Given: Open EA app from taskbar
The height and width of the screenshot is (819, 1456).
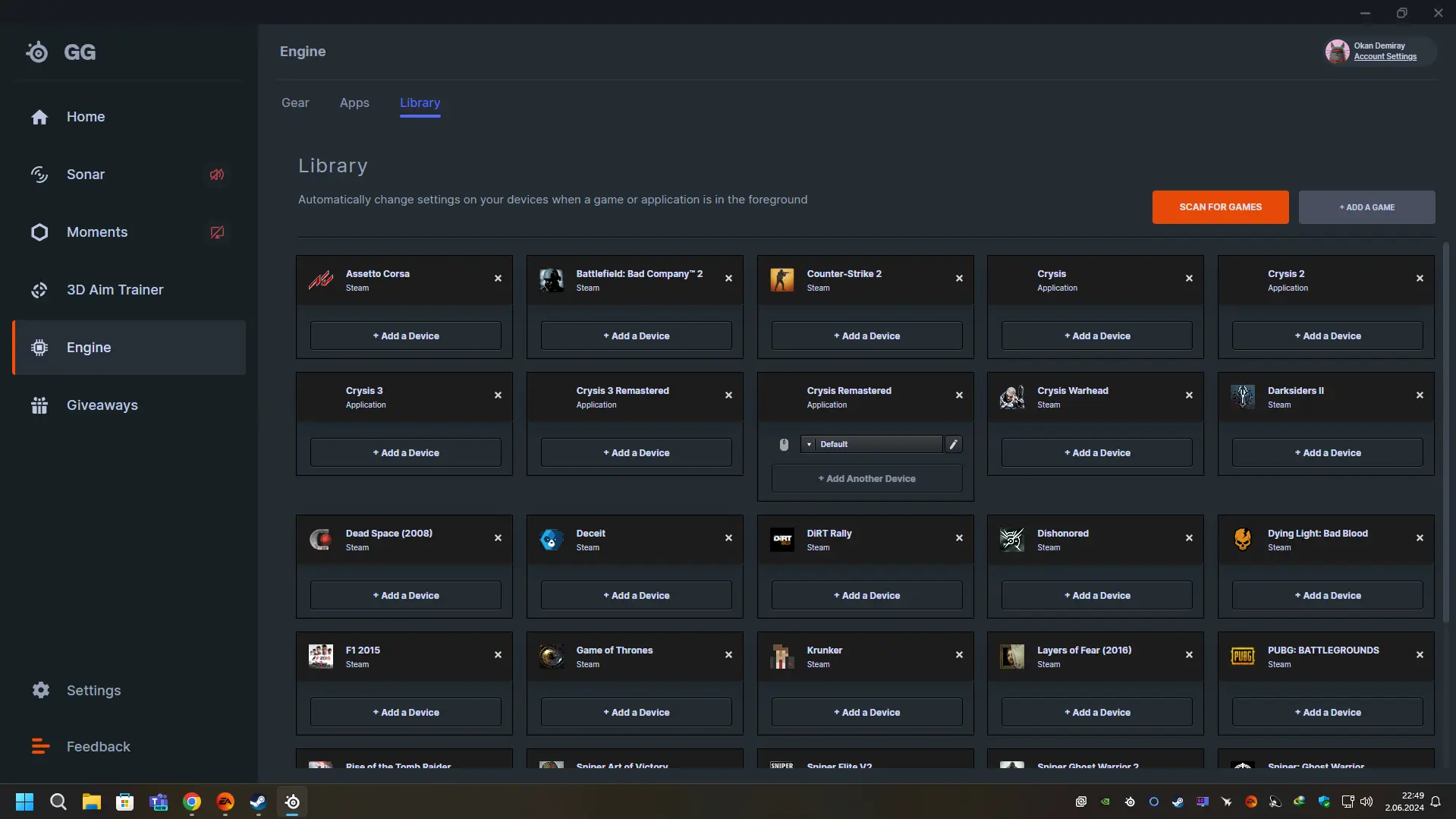Looking at the screenshot, I should pyautogui.click(x=225, y=802).
